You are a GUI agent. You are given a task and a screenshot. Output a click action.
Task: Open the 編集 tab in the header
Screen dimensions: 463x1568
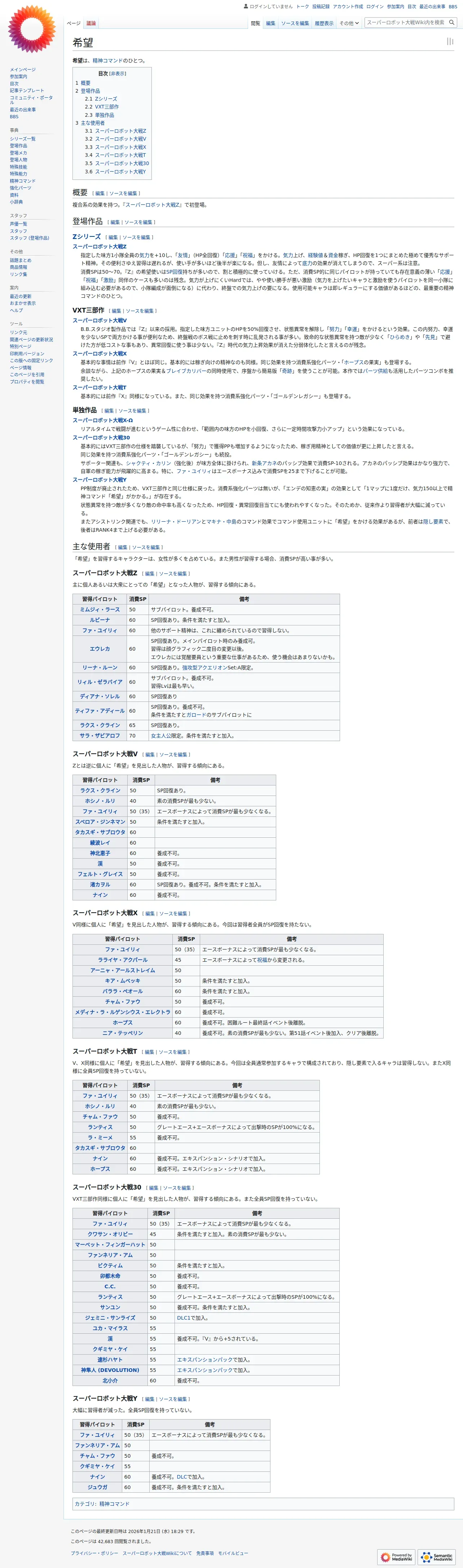[270, 23]
